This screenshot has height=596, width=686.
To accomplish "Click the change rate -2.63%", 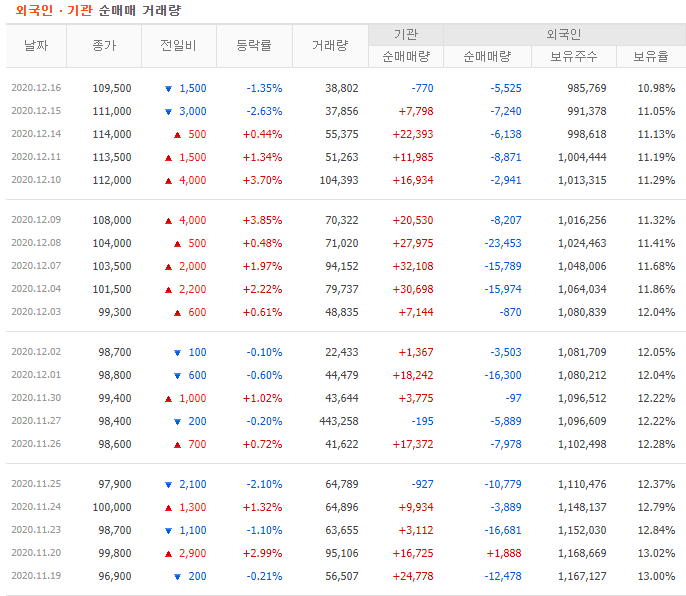I will (x=264, y=112).
